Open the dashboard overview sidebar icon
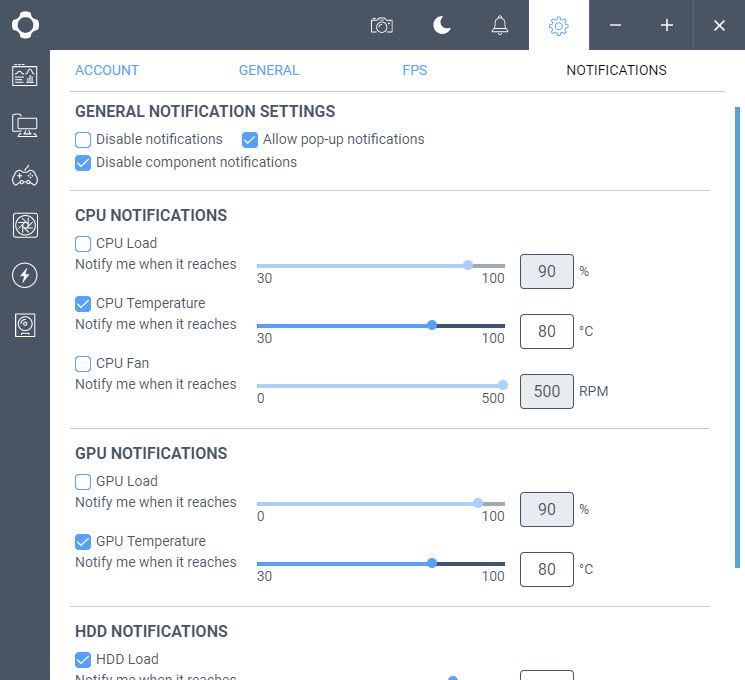 coord(25,76)
